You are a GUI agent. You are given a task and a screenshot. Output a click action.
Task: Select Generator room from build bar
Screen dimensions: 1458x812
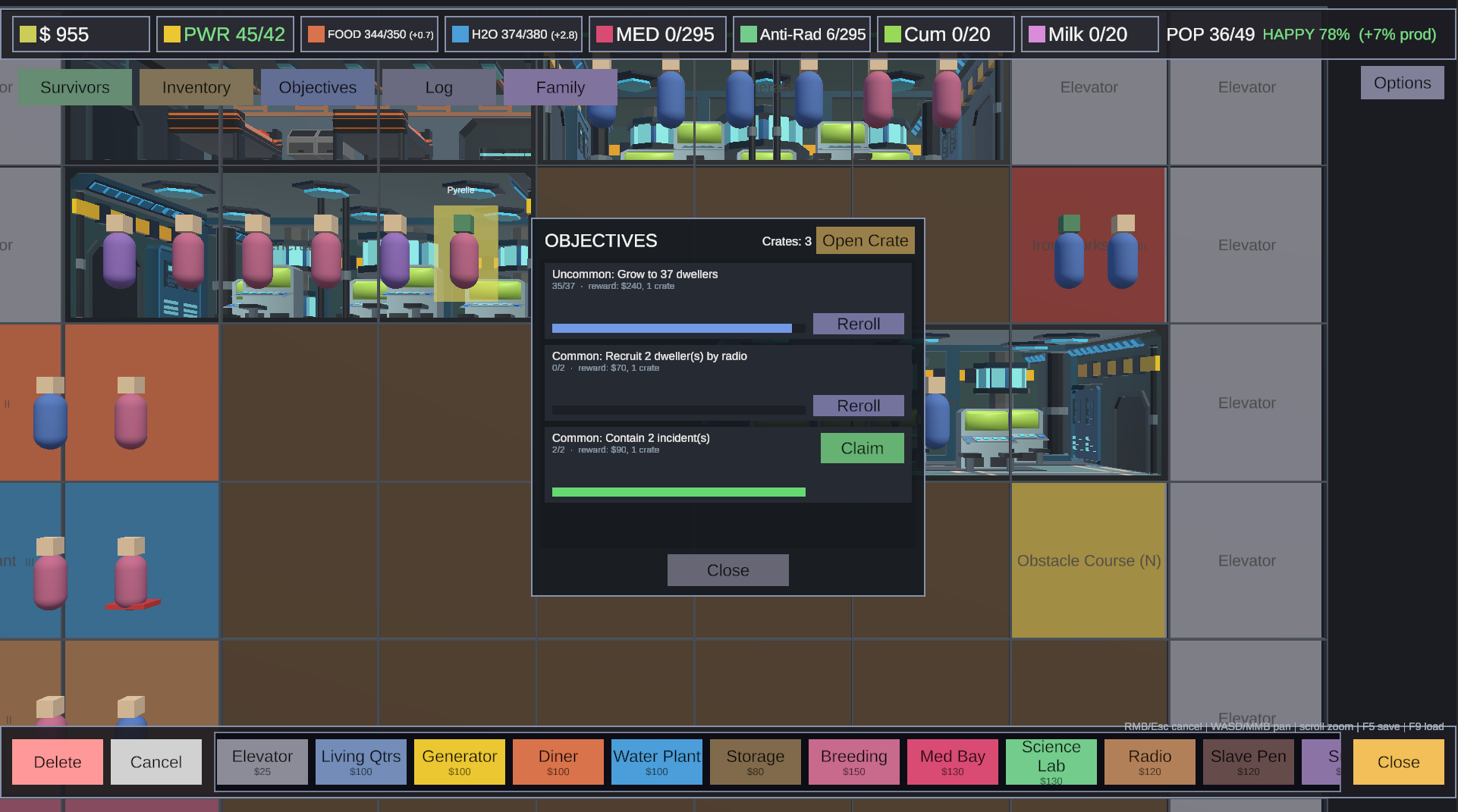pyautogui.click(x=460, y=762)
